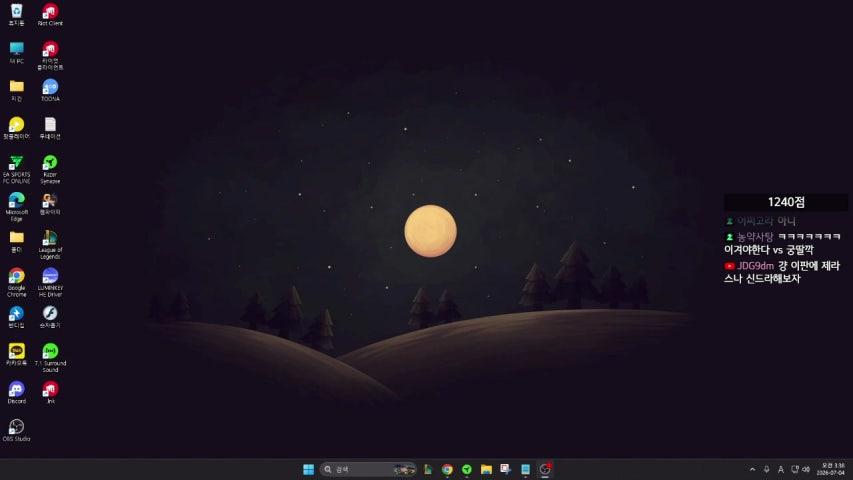
Task: Launch OBS Studio desktop shortcut
Action: (x=16, y=430)
